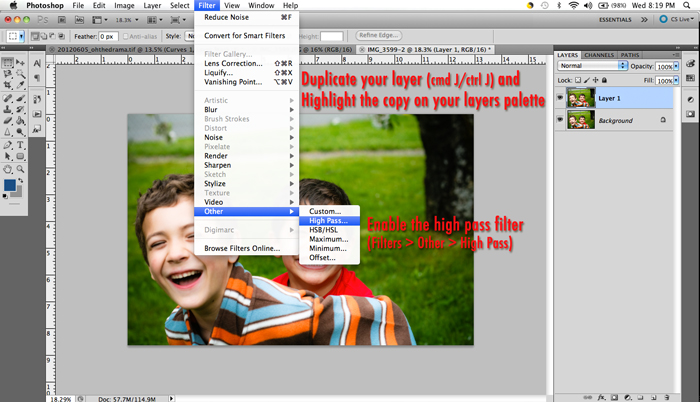The image size is (700, 402).
Task: Toggle lock transparent pixels
Action: 578,80
